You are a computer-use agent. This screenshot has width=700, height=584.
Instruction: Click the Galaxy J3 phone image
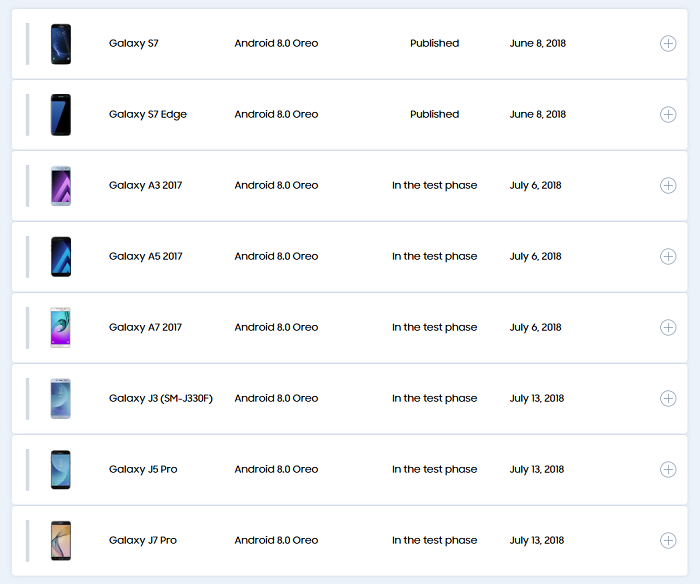point(61,399)
